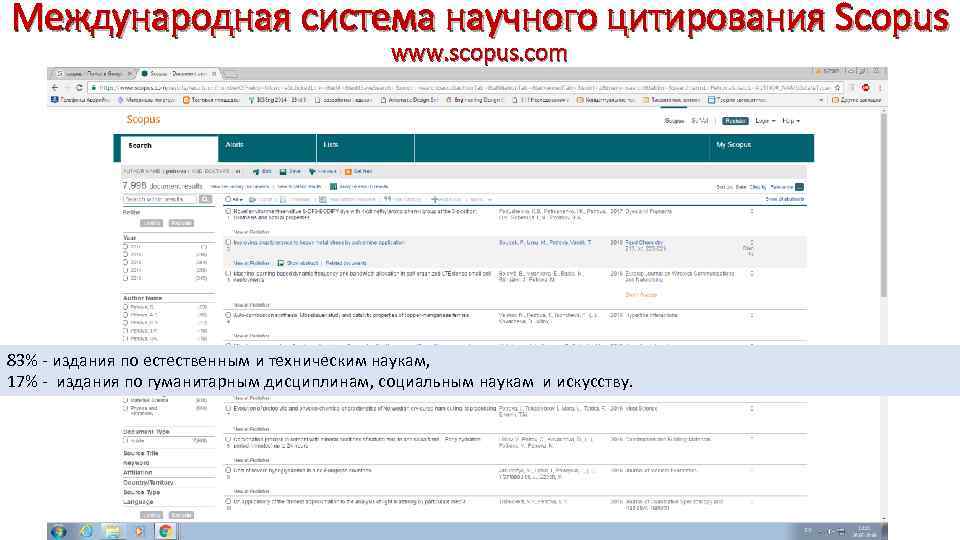Tick the 'Use of lessons' result checkbox
960x540 pixels.
click(228, 470)
